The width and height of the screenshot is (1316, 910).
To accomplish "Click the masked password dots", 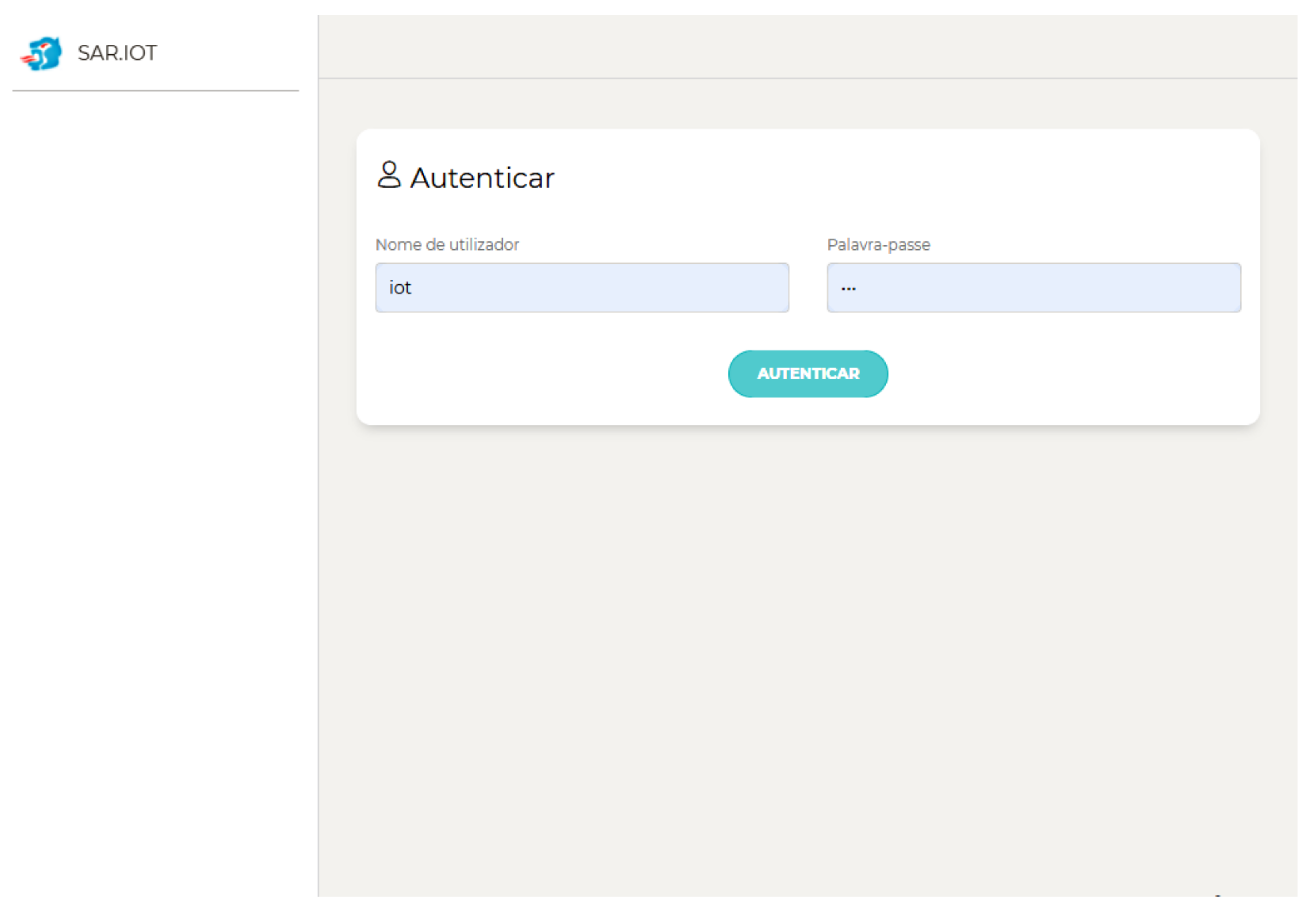I will (848, 288).
